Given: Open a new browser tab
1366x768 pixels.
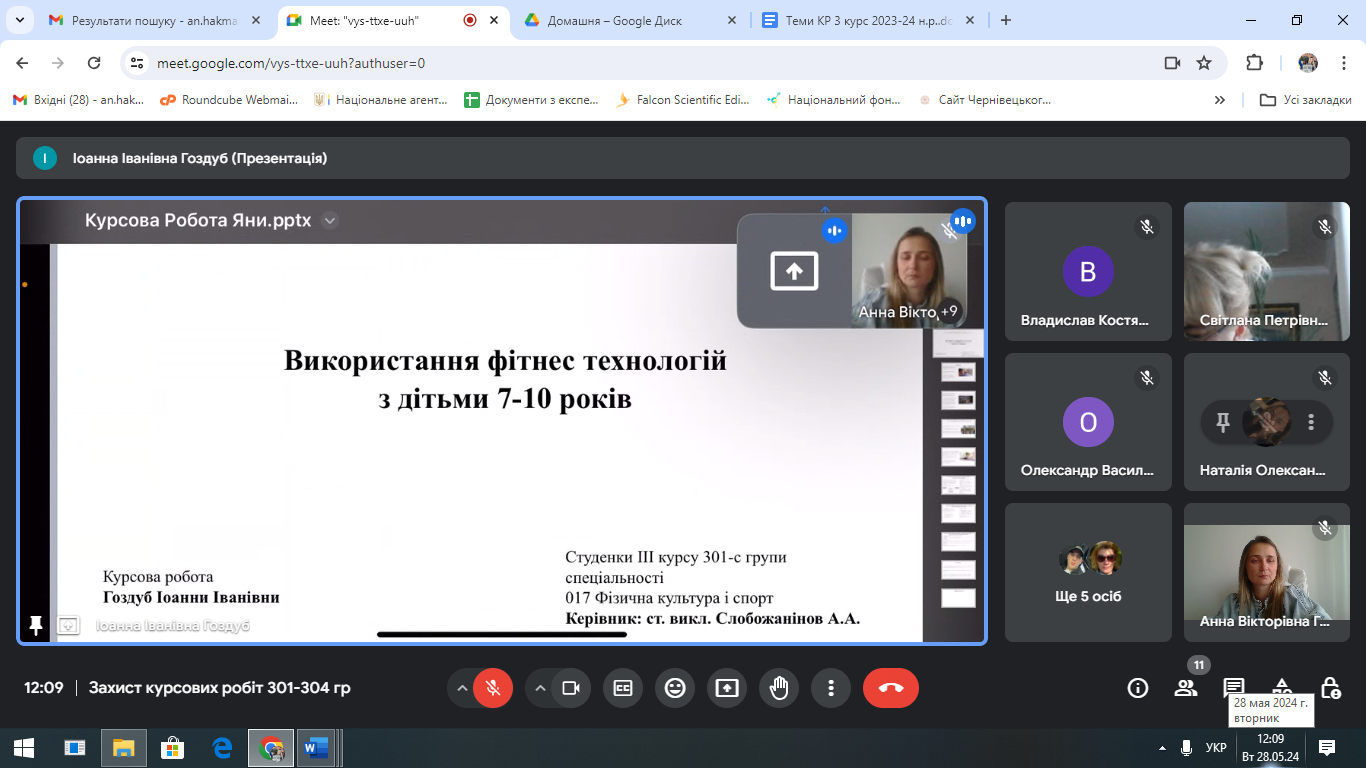Looking at the screenshot, I should click(x=1006, y=20).
